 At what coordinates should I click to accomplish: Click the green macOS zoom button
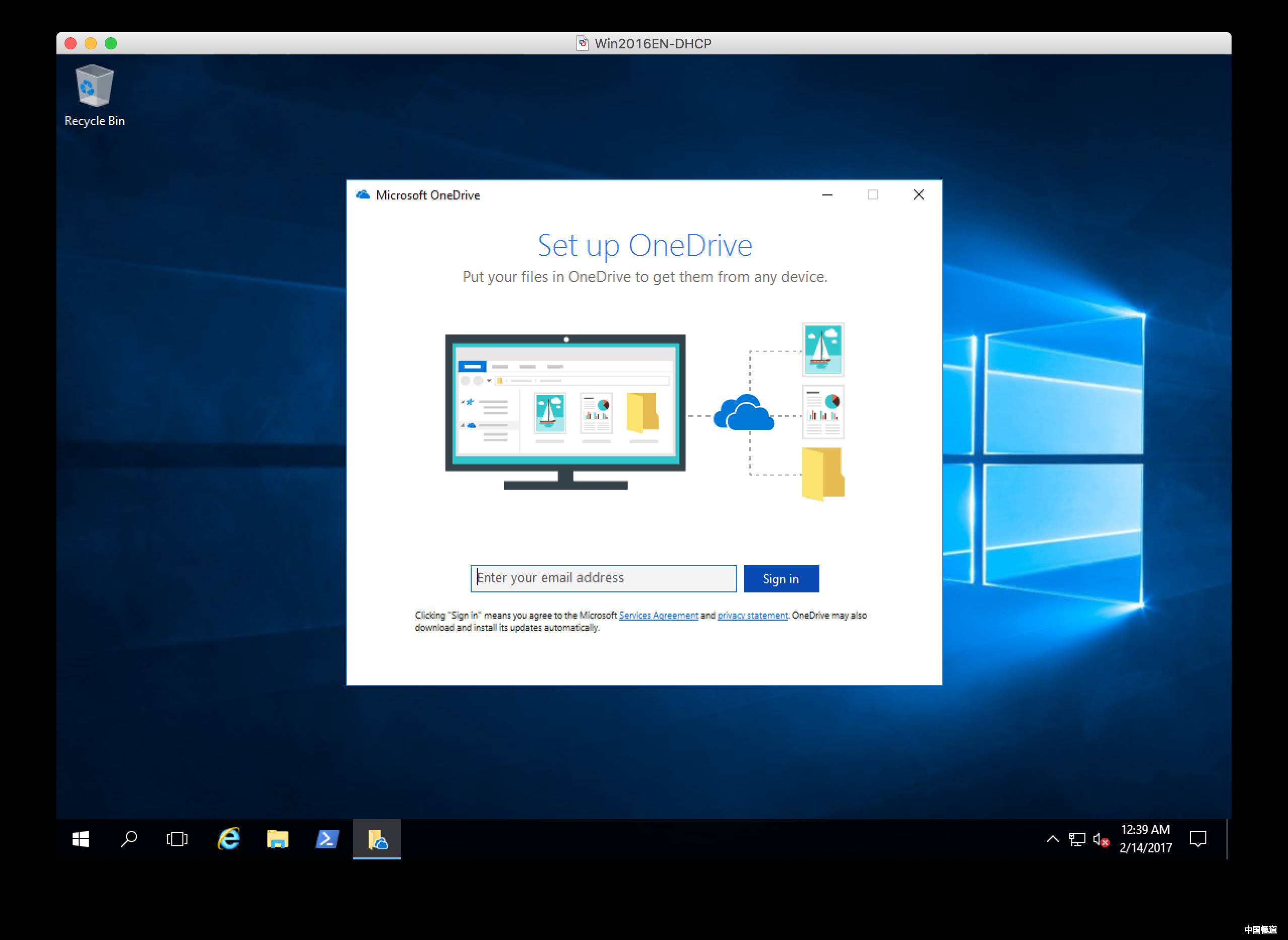click(111, 43)
